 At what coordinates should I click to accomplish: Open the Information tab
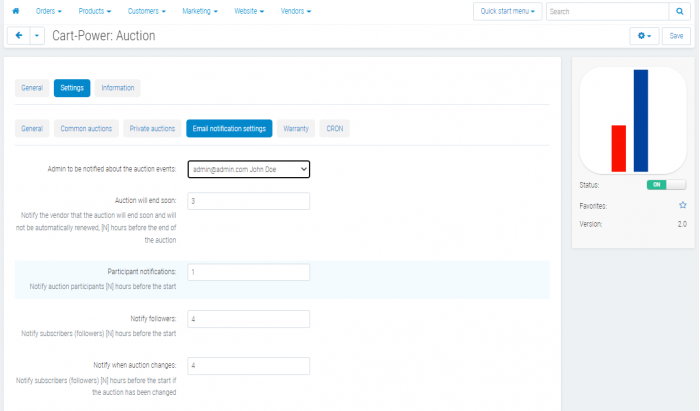coord(117,88)
